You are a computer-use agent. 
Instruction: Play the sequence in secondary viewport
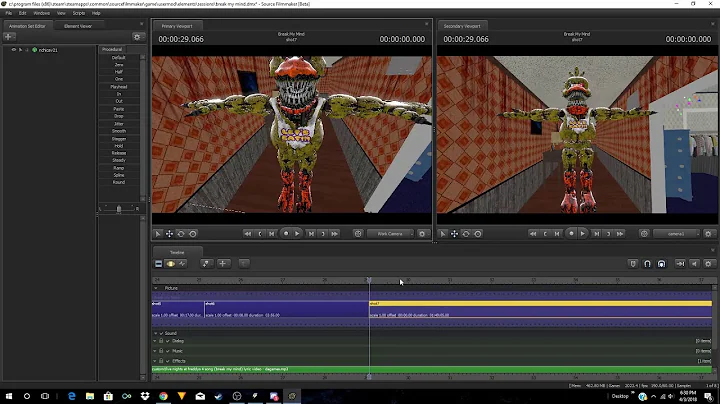point(583,234)
